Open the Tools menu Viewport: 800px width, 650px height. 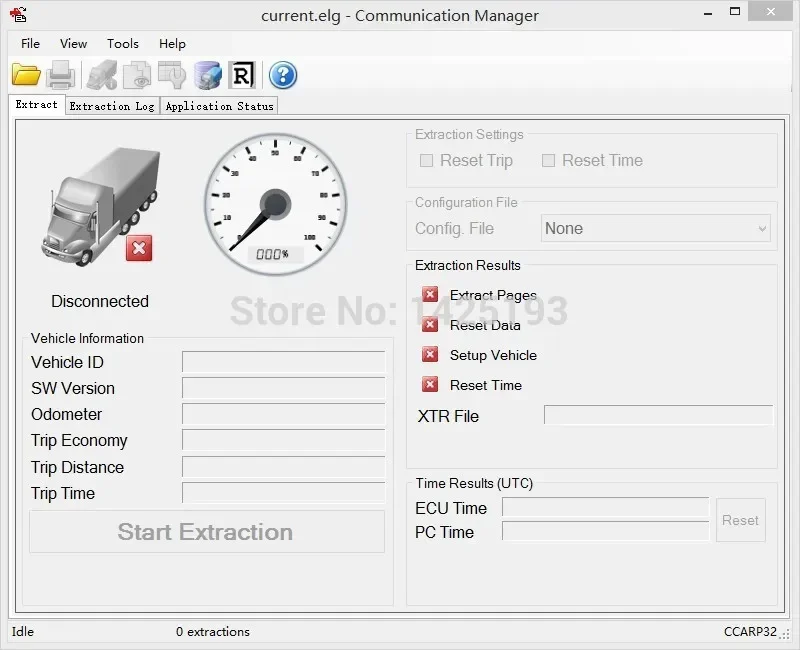click(123, 44)
